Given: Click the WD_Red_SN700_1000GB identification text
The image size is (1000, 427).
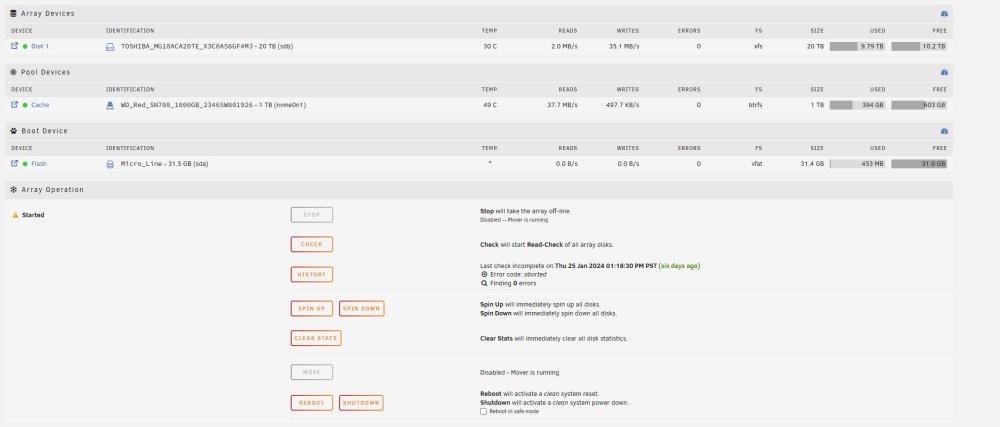Looking at the screenshot, I should click(x=214, y=105).
